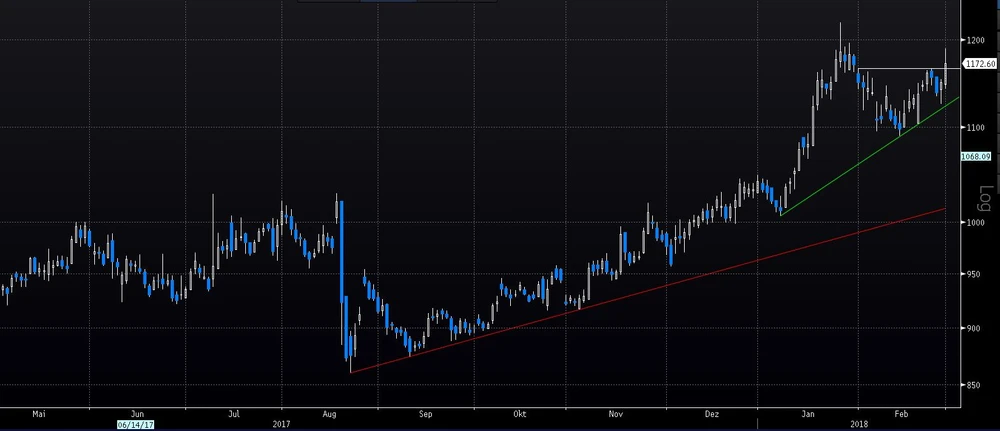Viewport: 1000px width, 431px height.
Task: Click the 950 price axis label
Action: (x=974, y=274)
